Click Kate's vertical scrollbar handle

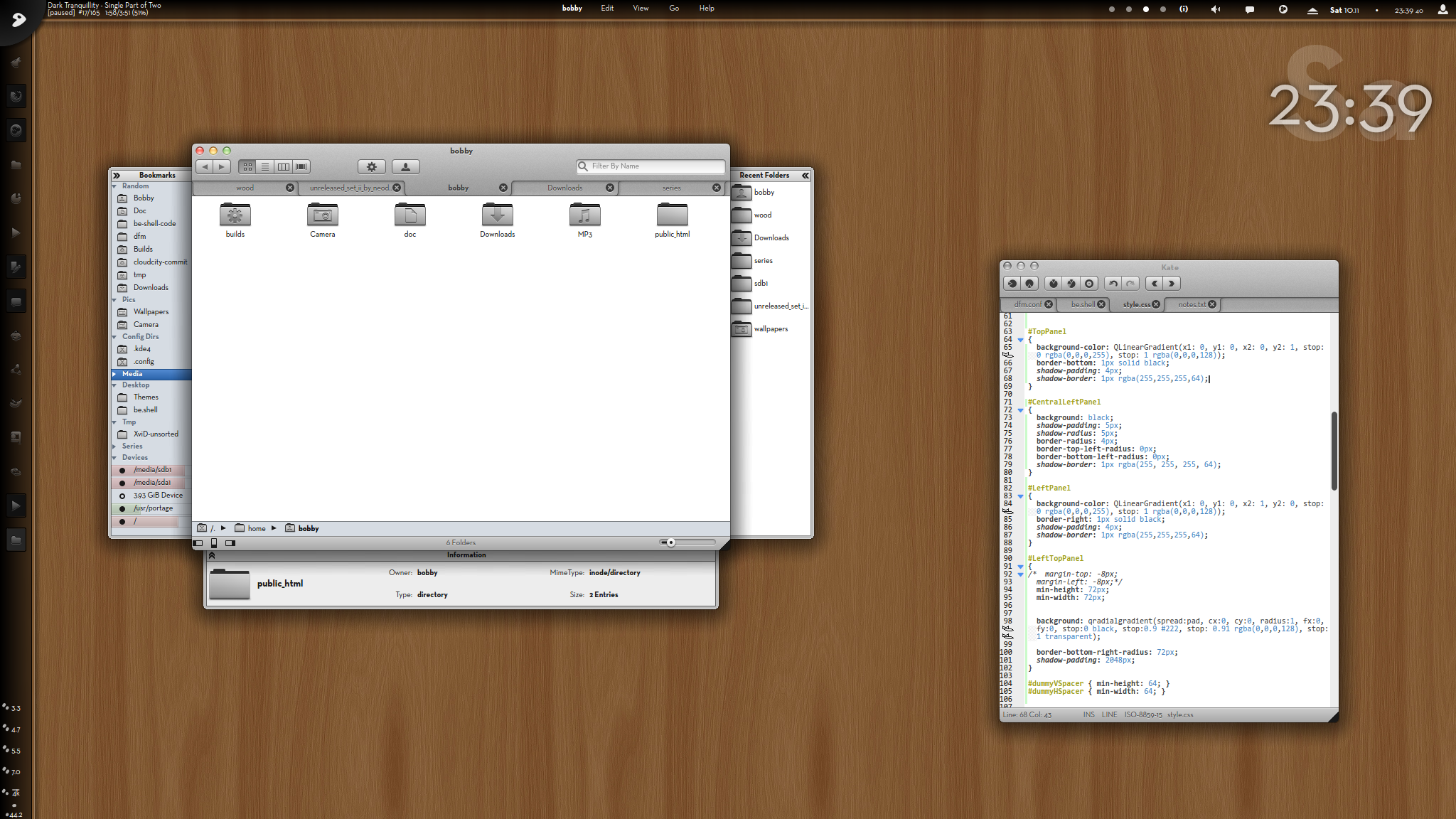tap(1334, 451)
